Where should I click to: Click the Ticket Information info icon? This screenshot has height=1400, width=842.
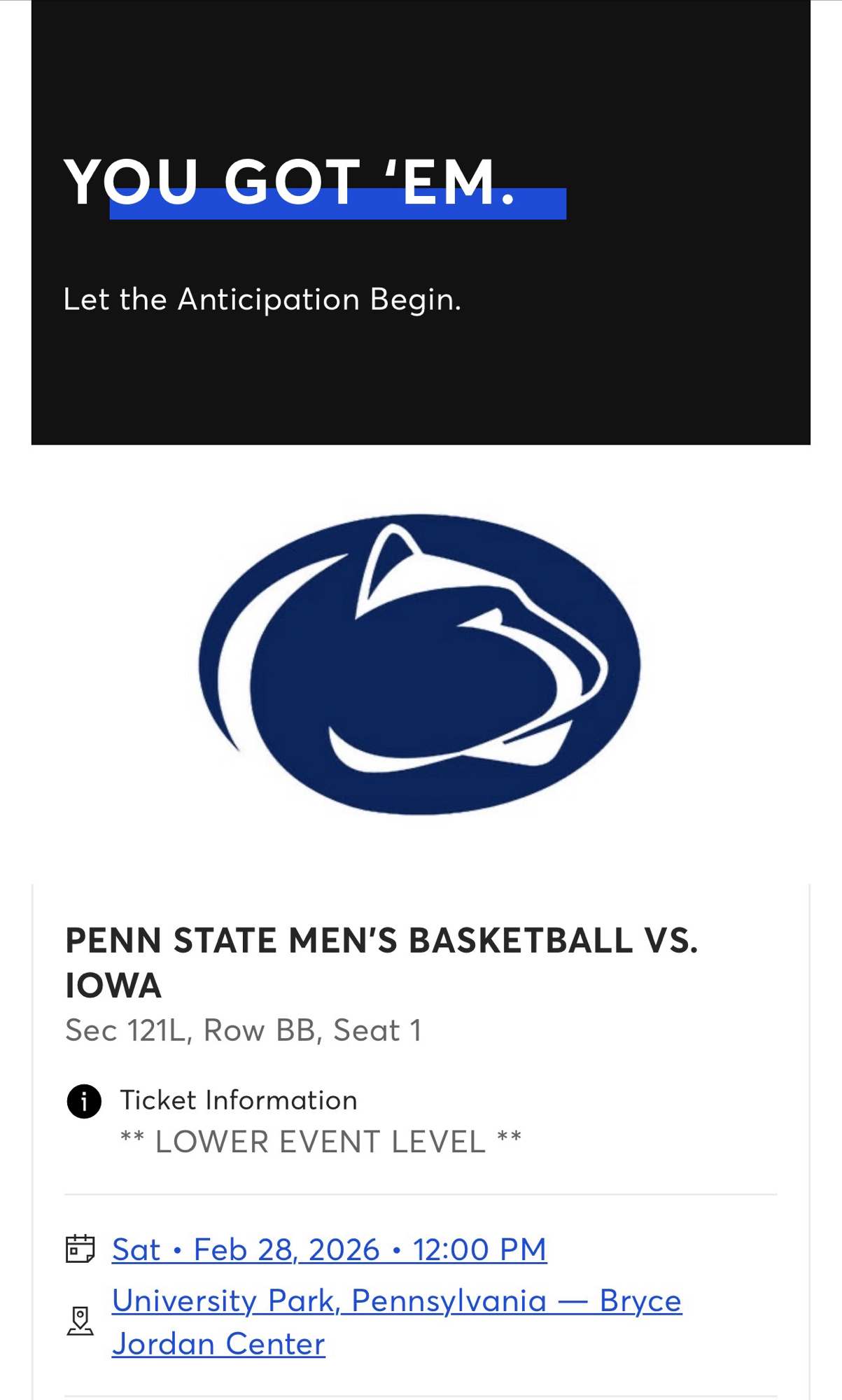tap(84, 1102)
